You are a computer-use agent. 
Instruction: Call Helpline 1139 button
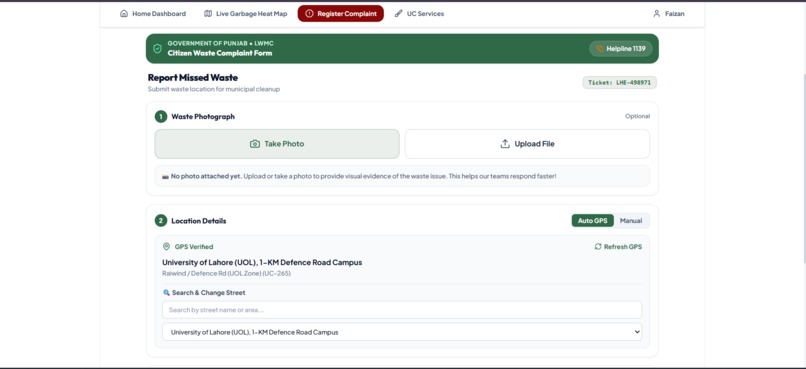(x=621, y=49)
